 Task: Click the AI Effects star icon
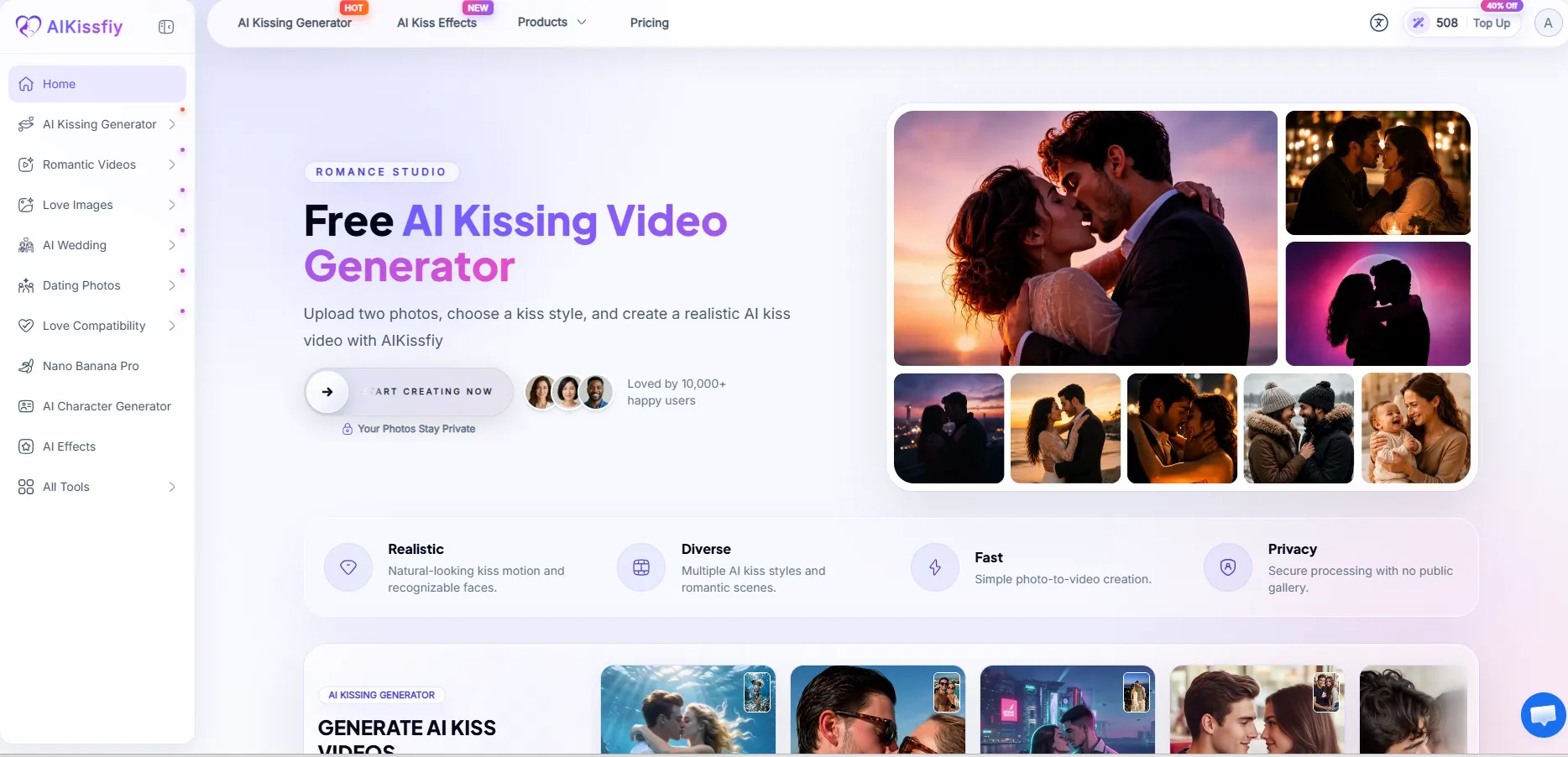click(x=26, y=446)
